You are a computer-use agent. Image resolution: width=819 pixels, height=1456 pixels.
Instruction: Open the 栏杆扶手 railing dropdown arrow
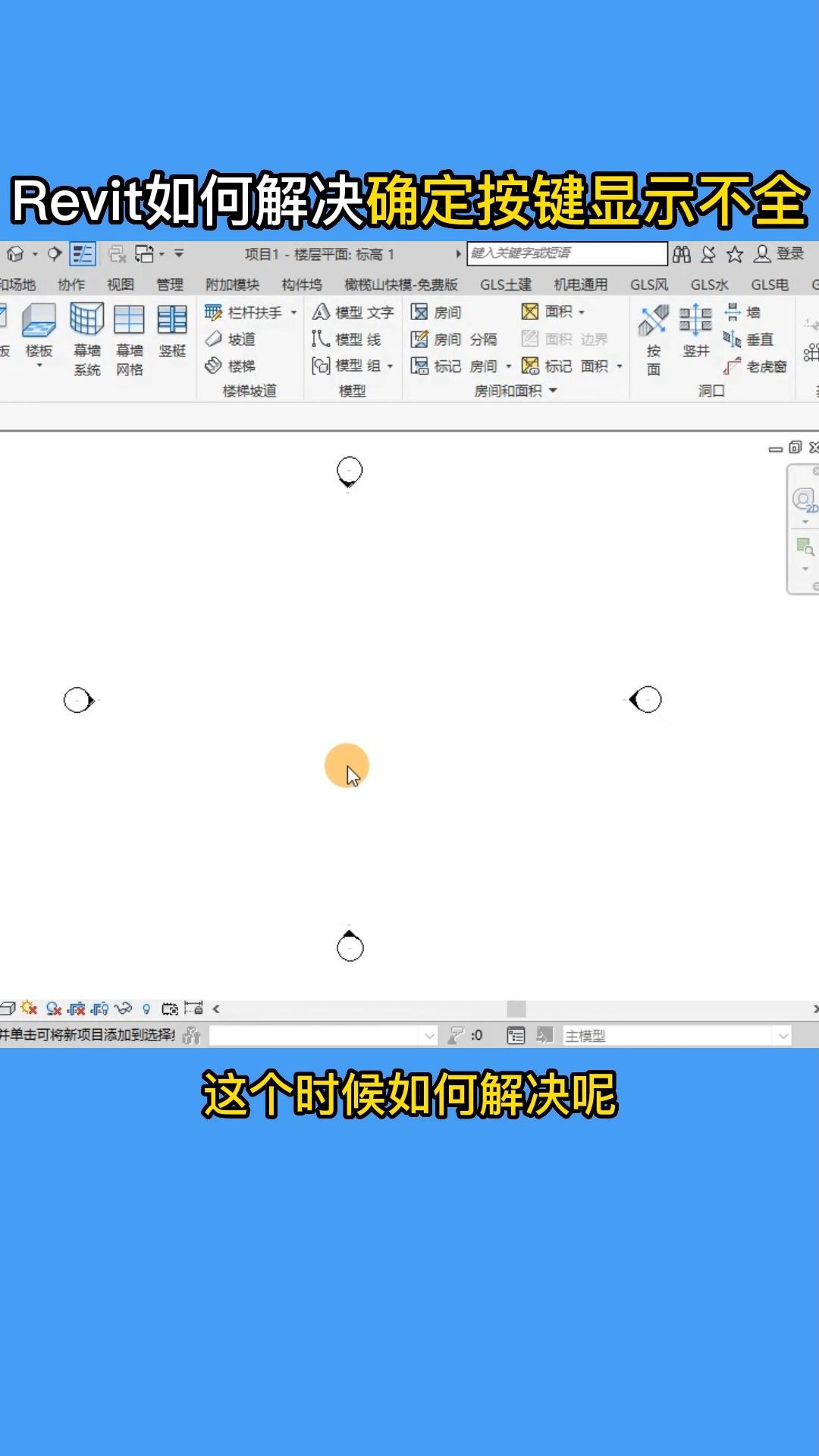(x=293, y=312)
